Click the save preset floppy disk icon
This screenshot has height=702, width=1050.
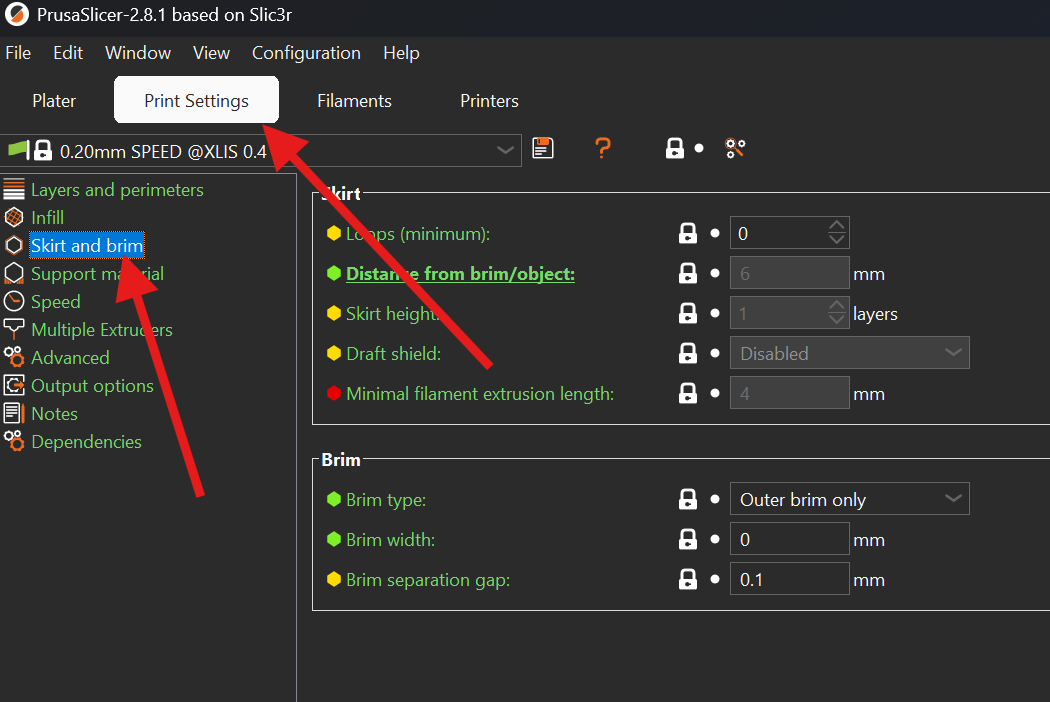543,149
